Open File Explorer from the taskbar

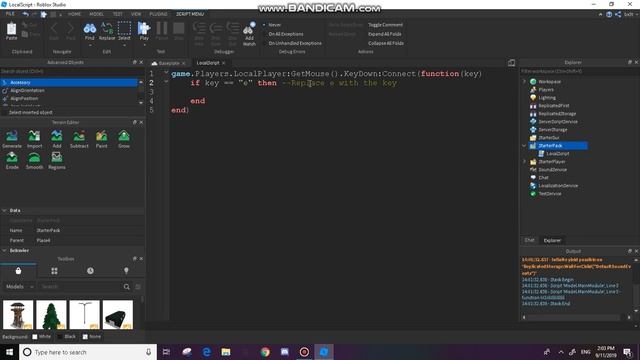point(226,352)
